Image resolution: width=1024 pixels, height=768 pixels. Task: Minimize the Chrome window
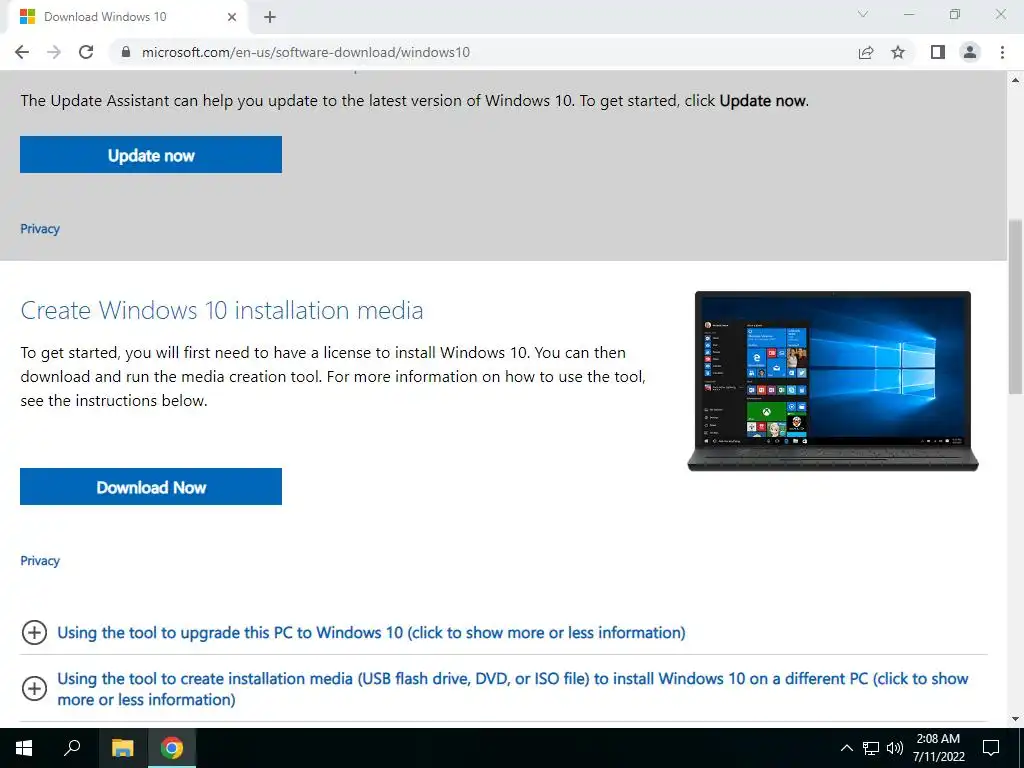point(909,14)
